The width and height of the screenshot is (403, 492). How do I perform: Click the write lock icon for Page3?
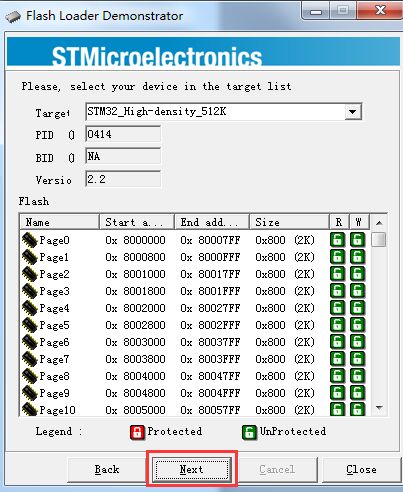click(x=358, y=291)
